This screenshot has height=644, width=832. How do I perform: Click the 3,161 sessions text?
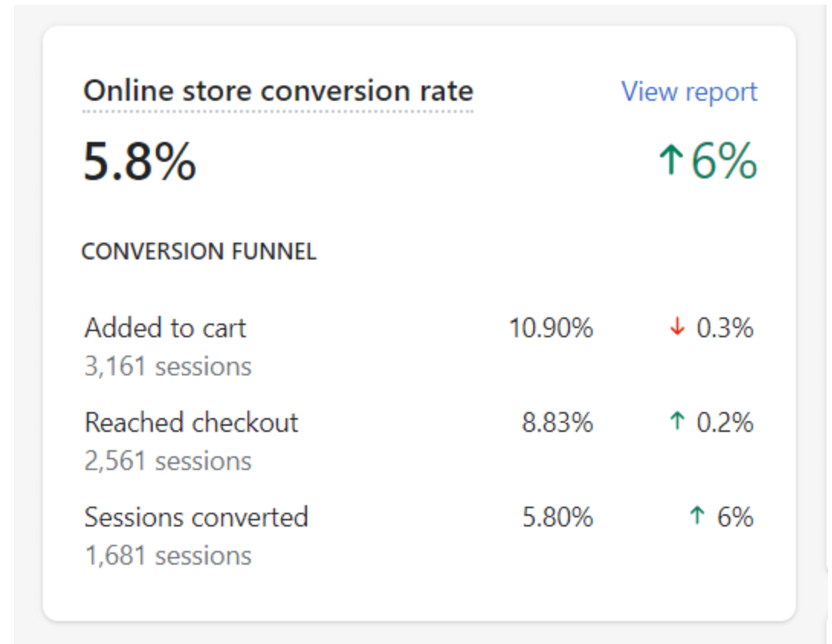[x=168, y=367]
